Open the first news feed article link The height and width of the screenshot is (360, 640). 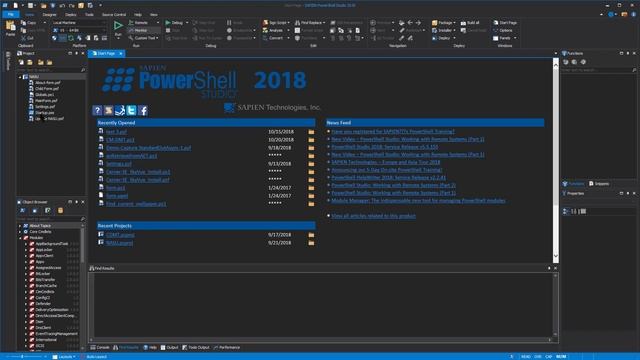pos(393,131)
